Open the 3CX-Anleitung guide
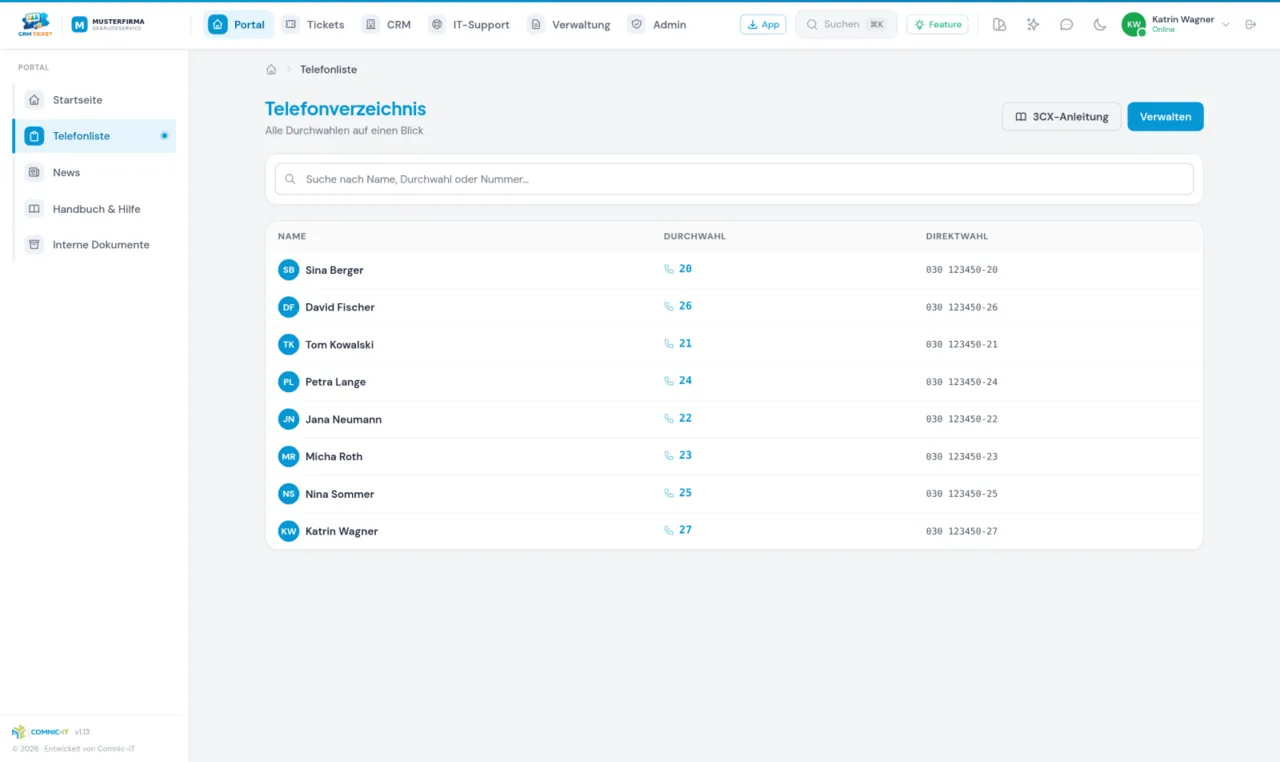 pos(1061,116)
